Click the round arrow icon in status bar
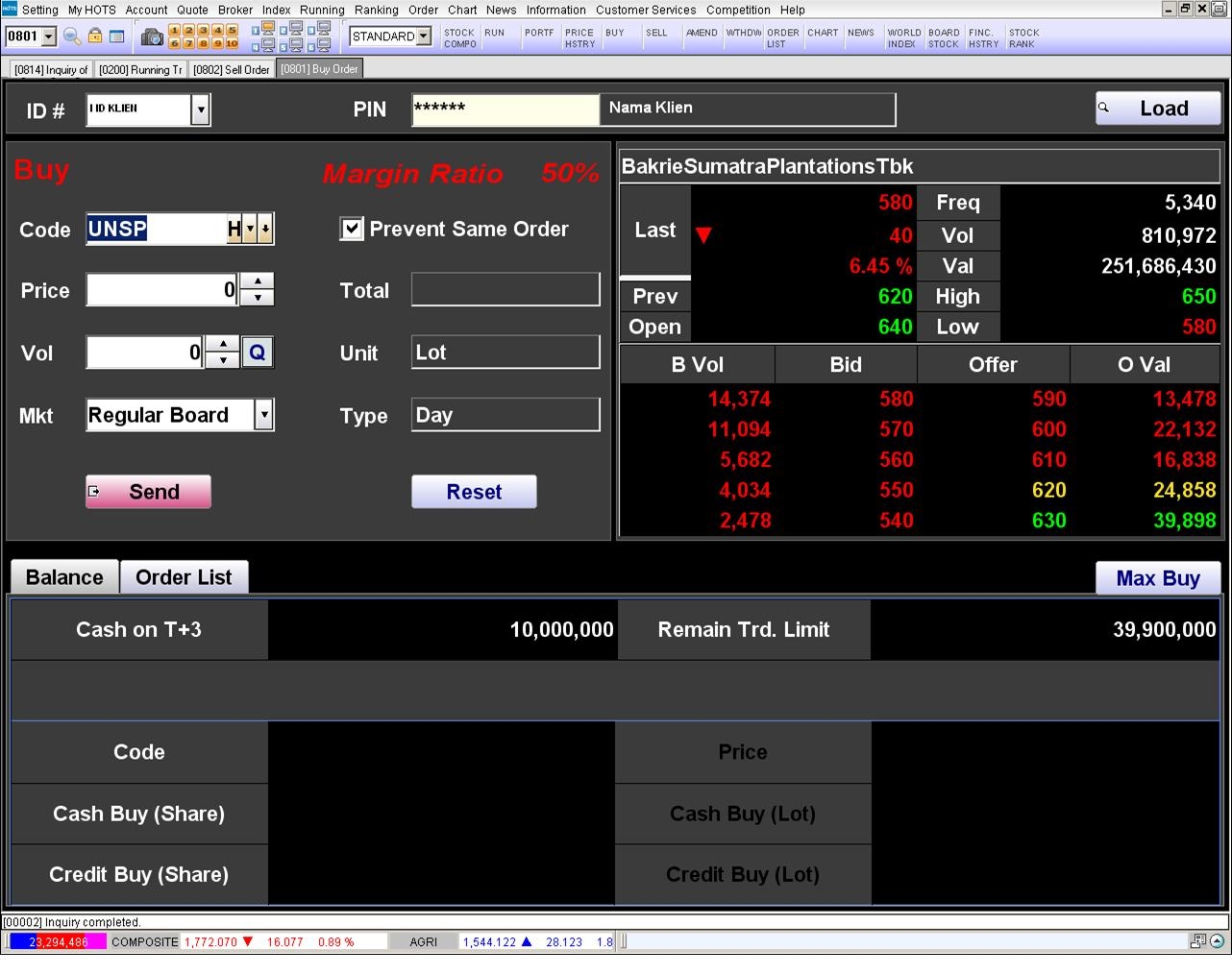 coord(1217,941)
